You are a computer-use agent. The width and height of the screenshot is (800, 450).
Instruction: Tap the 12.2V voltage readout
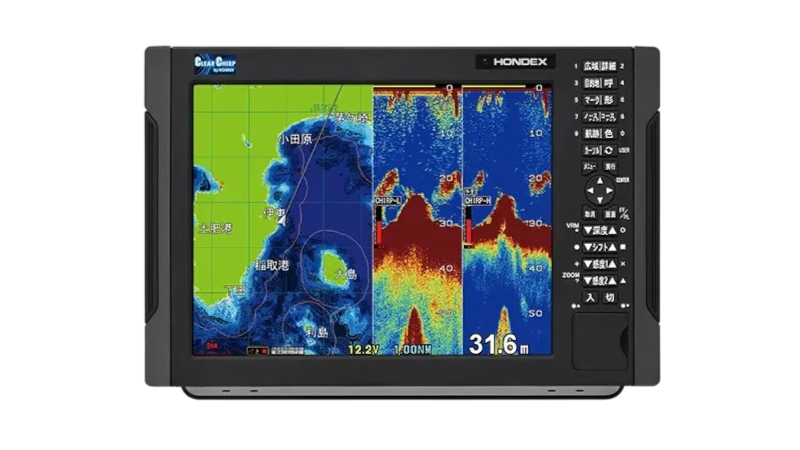(x=363, y=350)
